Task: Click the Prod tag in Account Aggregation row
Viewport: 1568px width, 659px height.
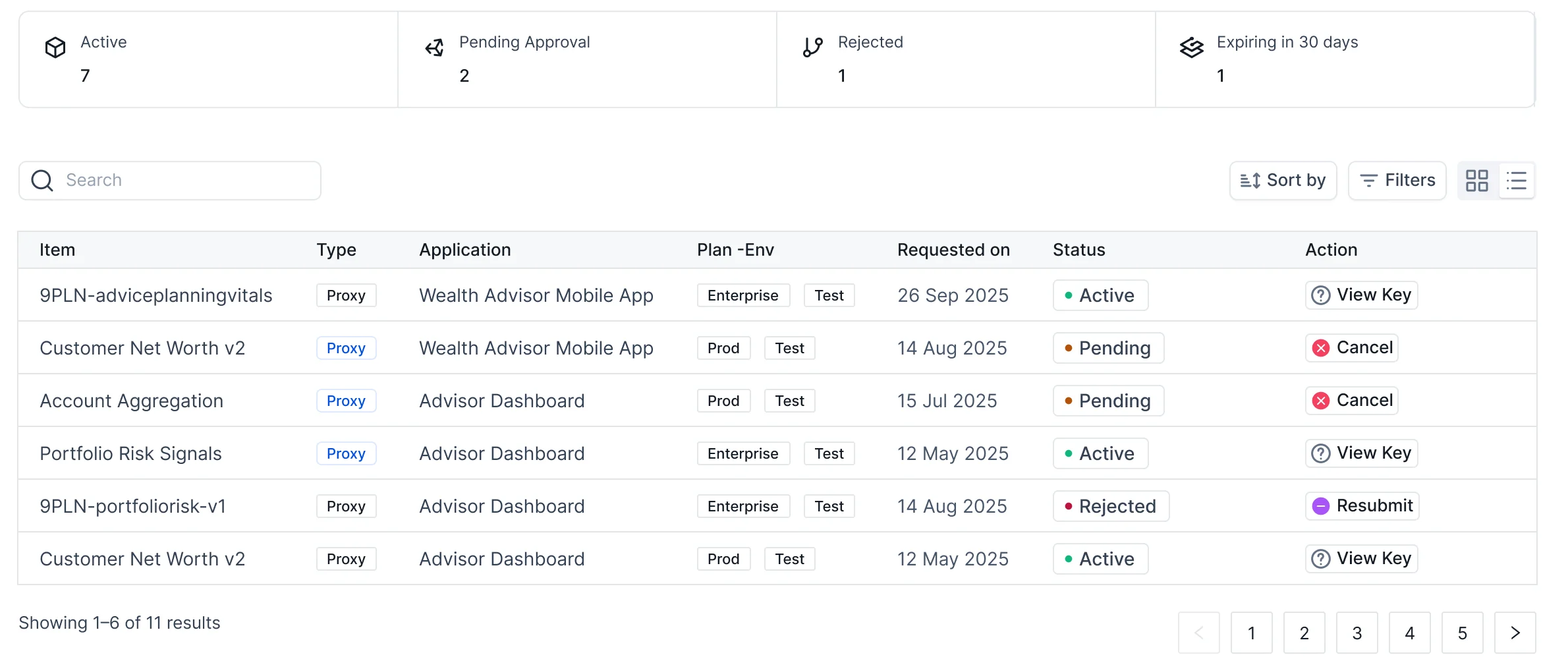Action: click(723, 401)
